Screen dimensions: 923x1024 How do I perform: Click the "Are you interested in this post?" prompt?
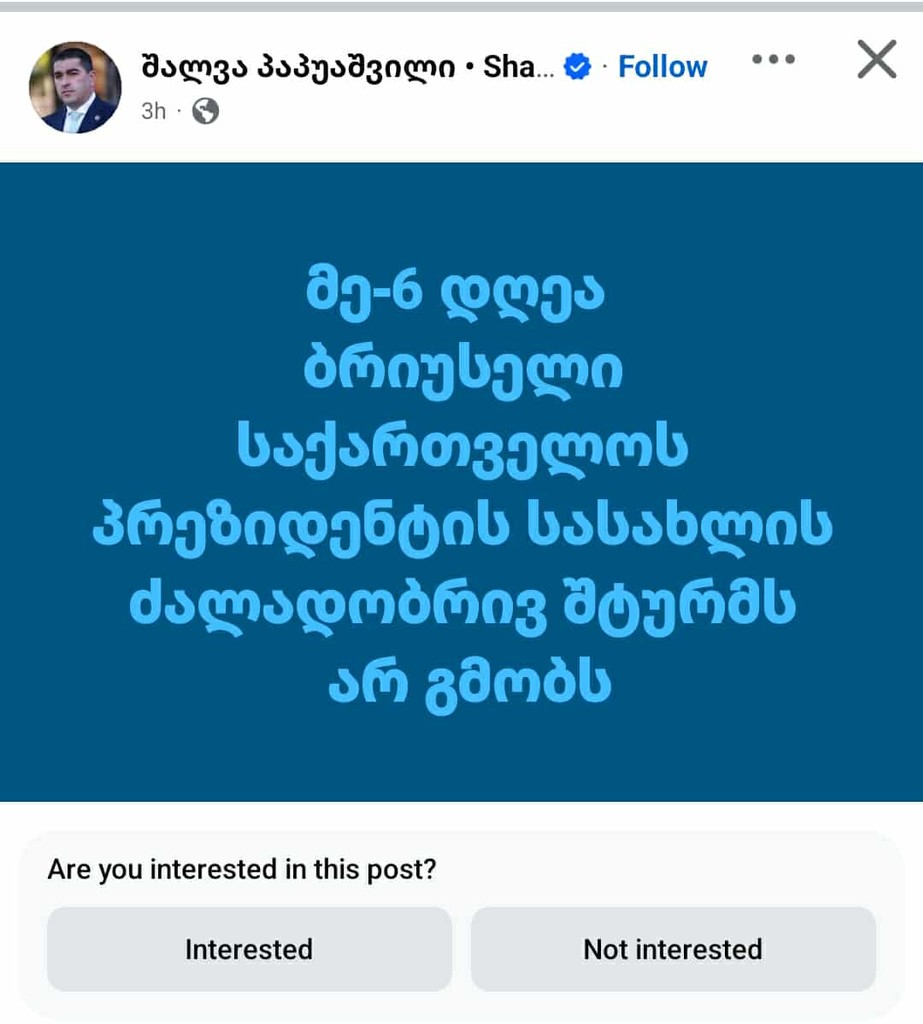coord(242,869)
